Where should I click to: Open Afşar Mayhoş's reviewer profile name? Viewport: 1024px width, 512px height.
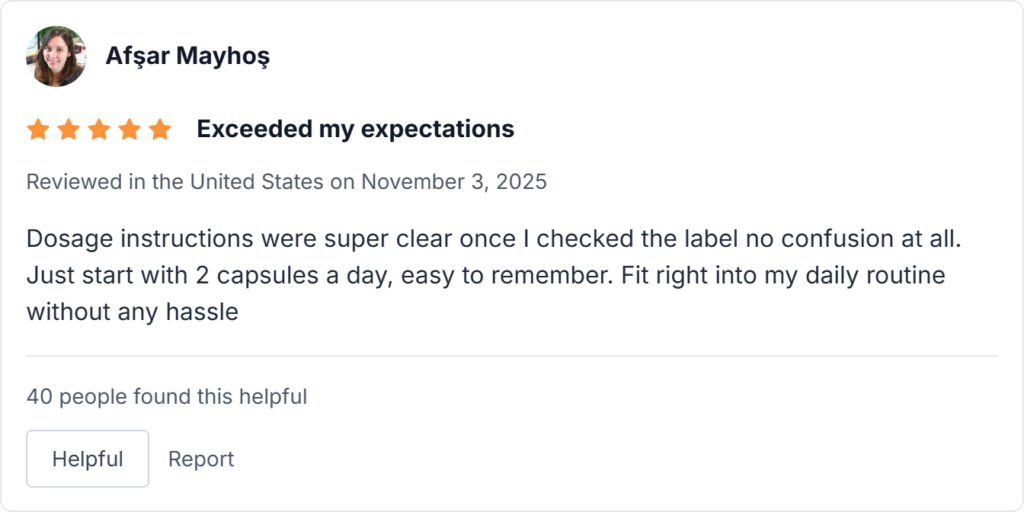[187, 56]
